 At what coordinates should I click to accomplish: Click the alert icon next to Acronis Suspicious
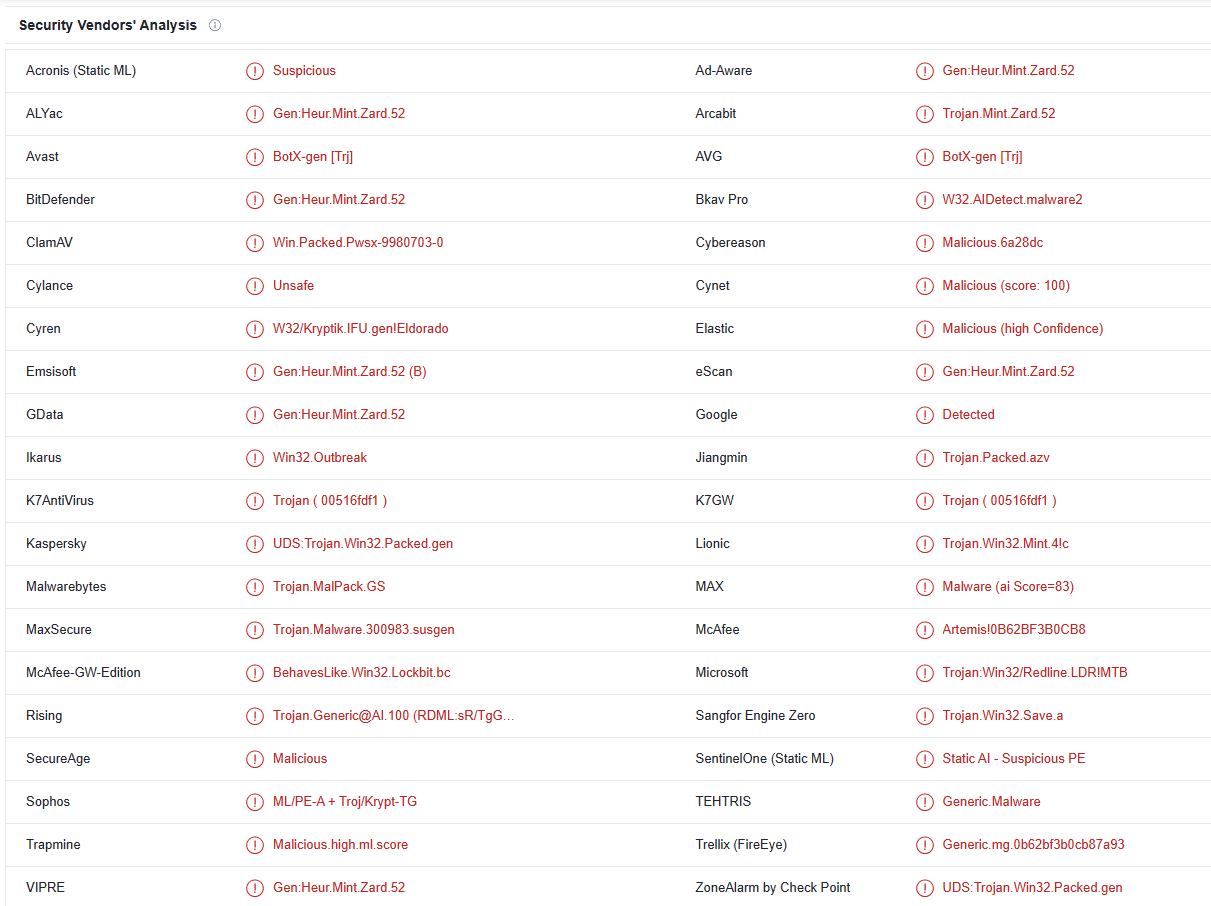point(255,71)
